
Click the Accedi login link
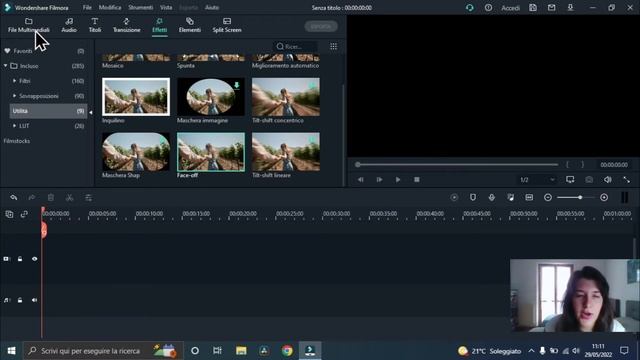click(510, 8)
